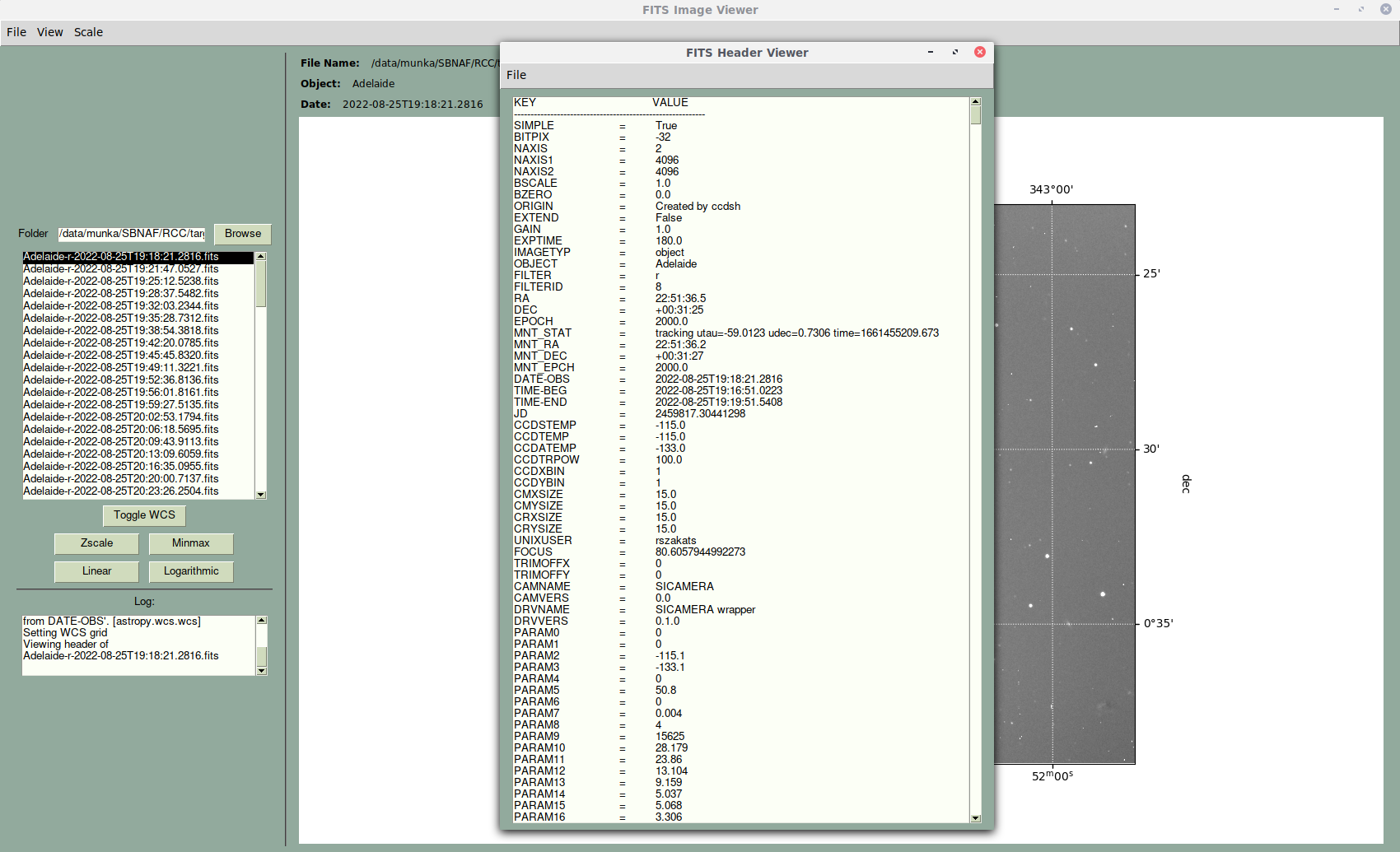Browse for a data folder

point(243,234)
